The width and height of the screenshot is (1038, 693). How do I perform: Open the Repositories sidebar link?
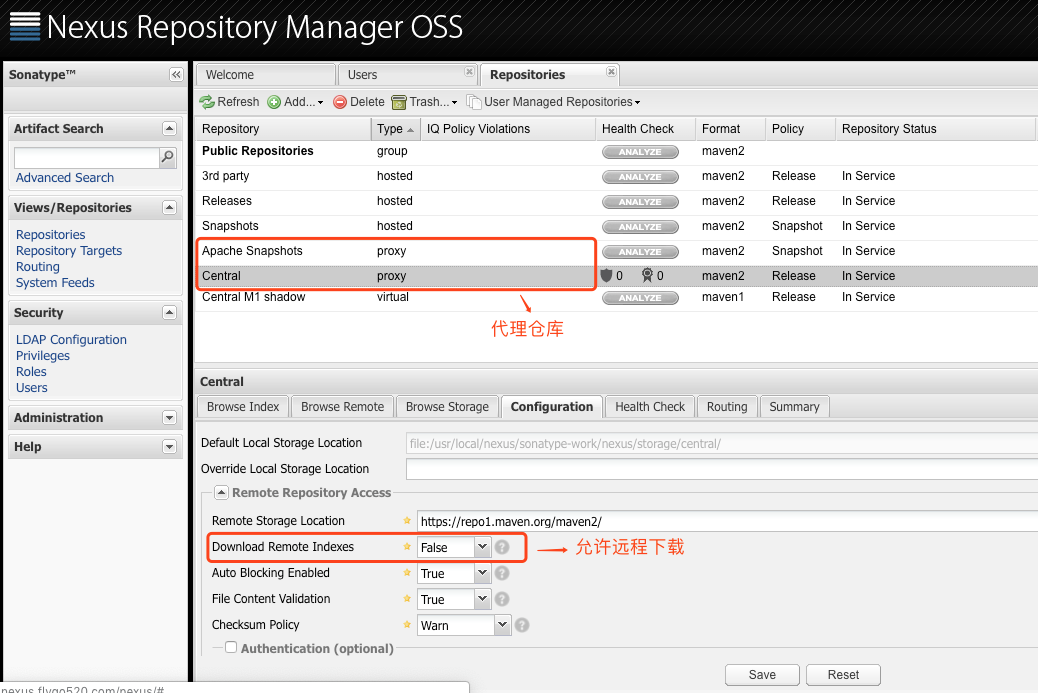coord(50,234)
